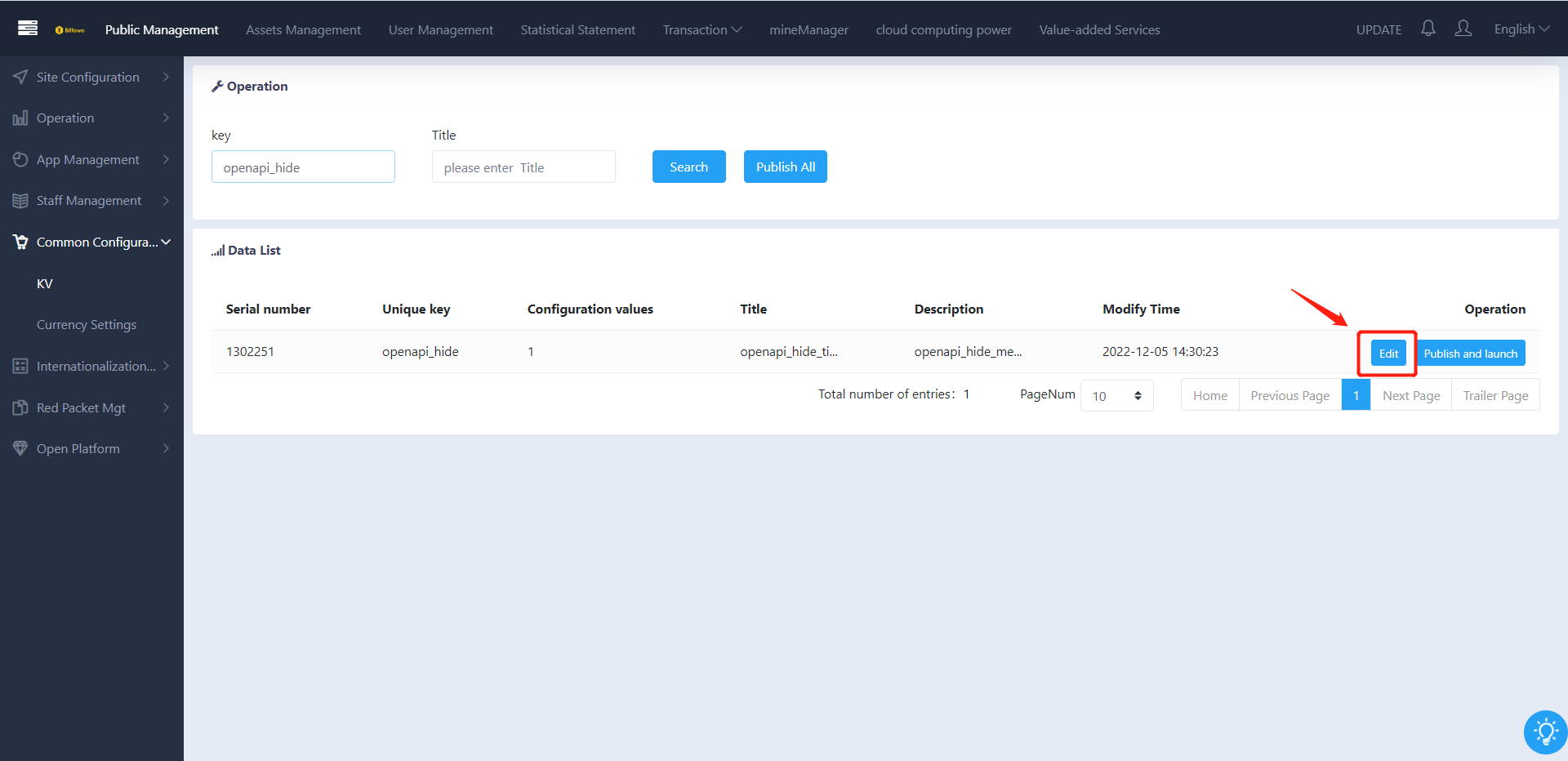Click the Bitfown logo icon

point(70,30)
